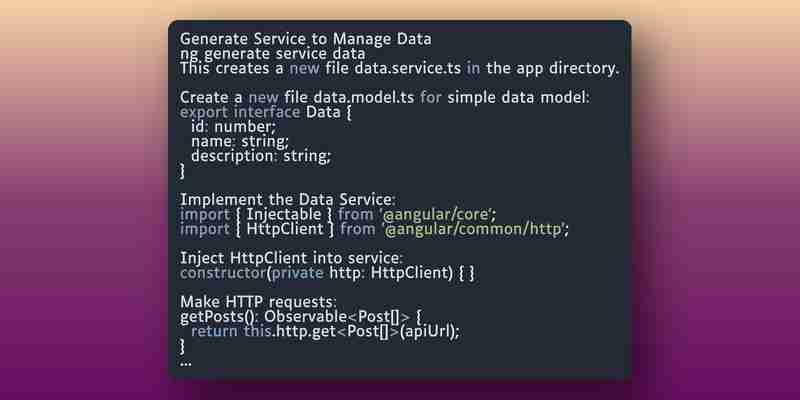Click the 'Implement the Data Service:' heading
Viewport: 800px width, 400px height.
click(x=288, y=199)
